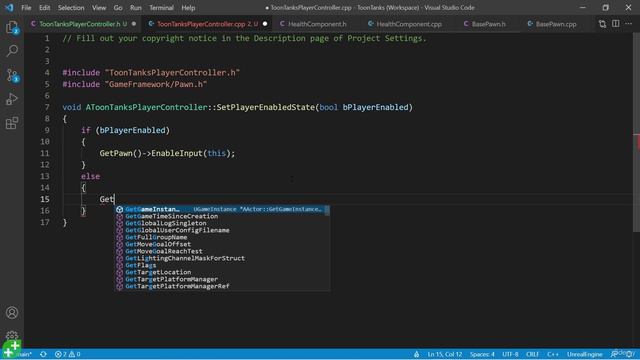Open the View menu
Image resolution: width=640 pixels, height=360 pixels.
99,8
